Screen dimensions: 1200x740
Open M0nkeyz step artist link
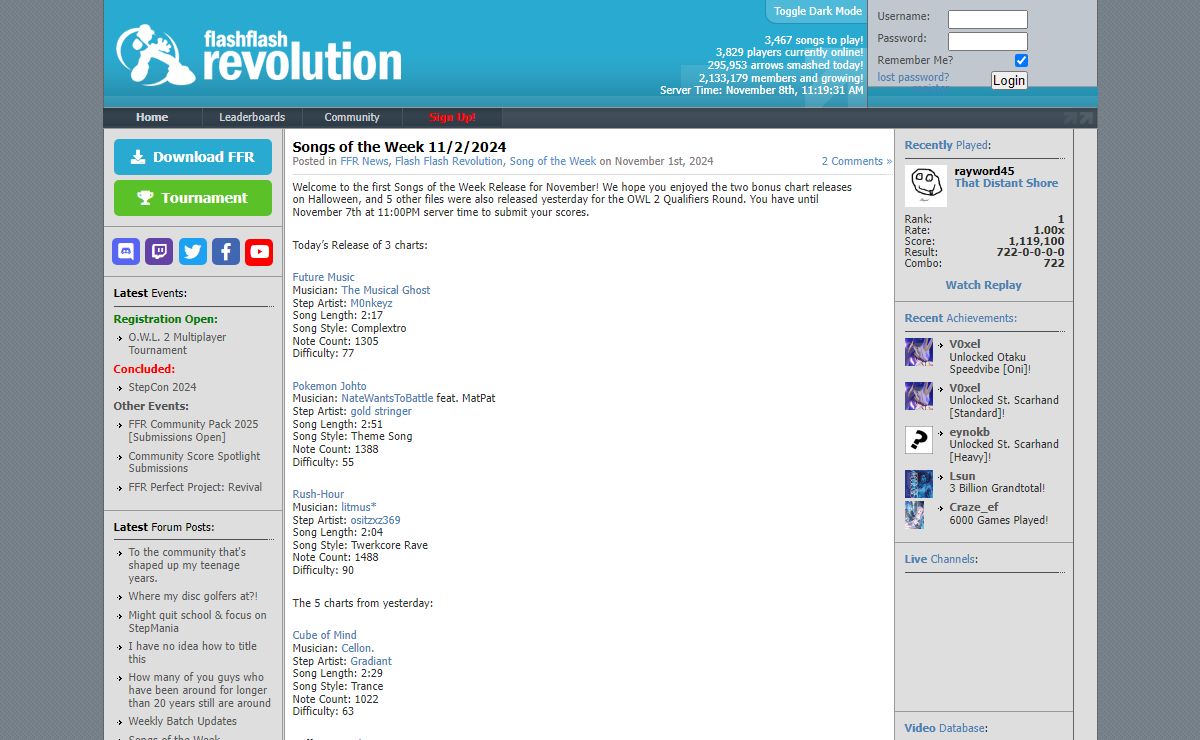[x=371, y=303]
